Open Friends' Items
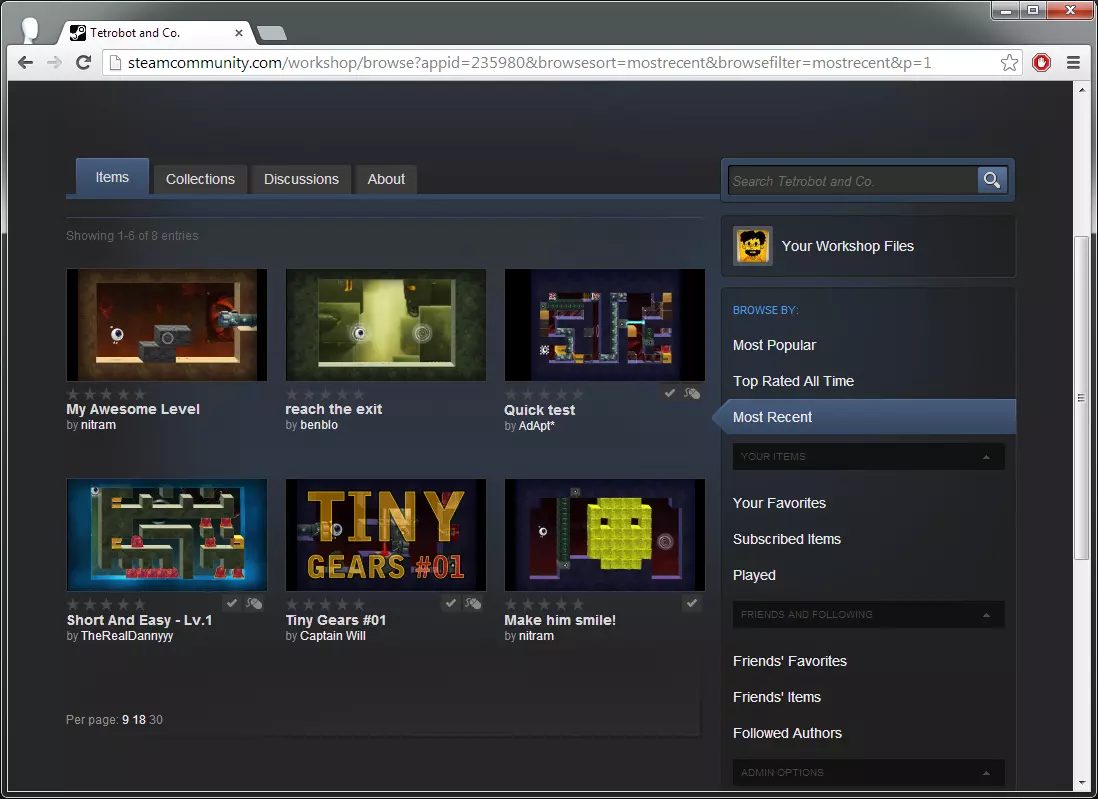Screen dimensions: 1098x799 coord(777,697)
